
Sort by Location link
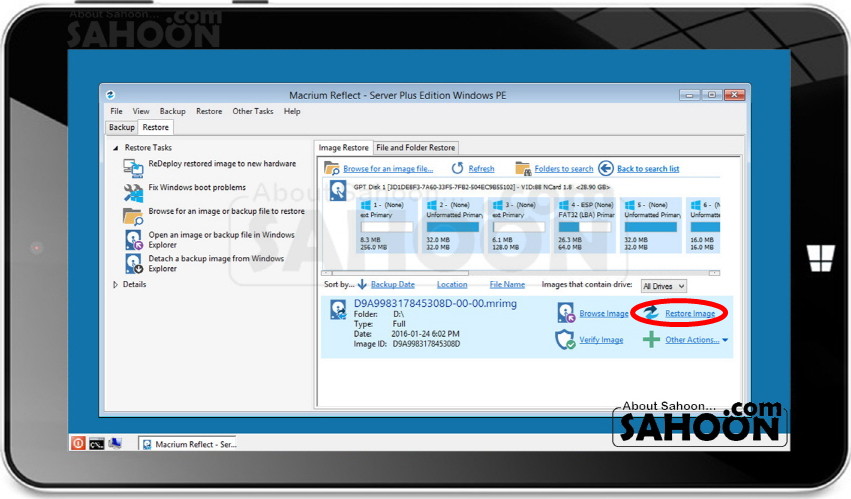point(452,285)
